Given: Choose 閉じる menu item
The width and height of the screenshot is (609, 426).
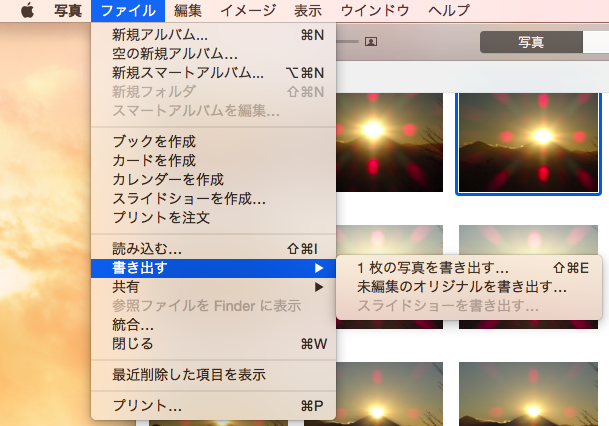Looking at the screenshot, I should [x=213, y=344].
